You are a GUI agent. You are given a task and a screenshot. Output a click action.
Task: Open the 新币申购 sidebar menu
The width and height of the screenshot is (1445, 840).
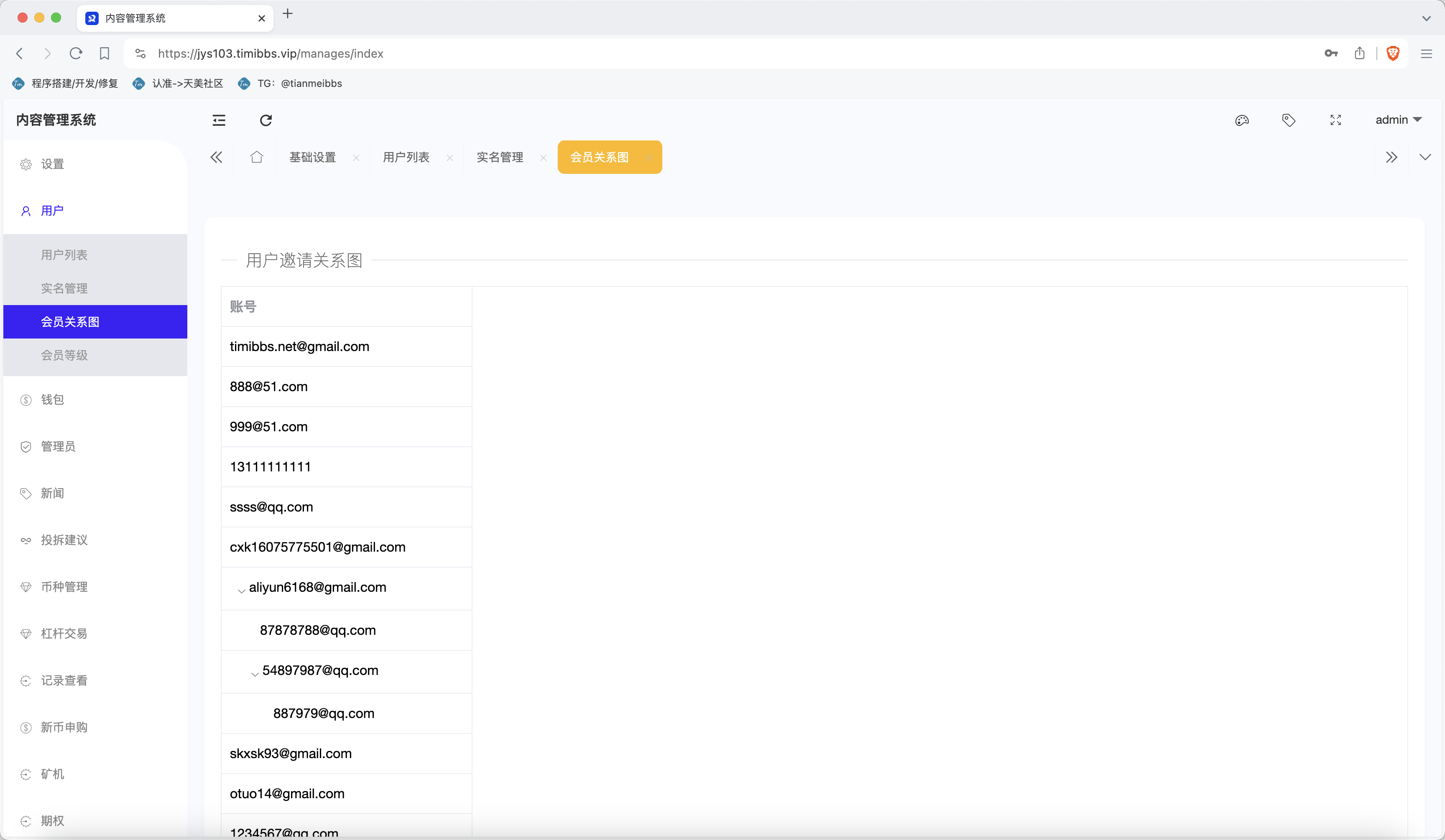[x=95, y=727]
